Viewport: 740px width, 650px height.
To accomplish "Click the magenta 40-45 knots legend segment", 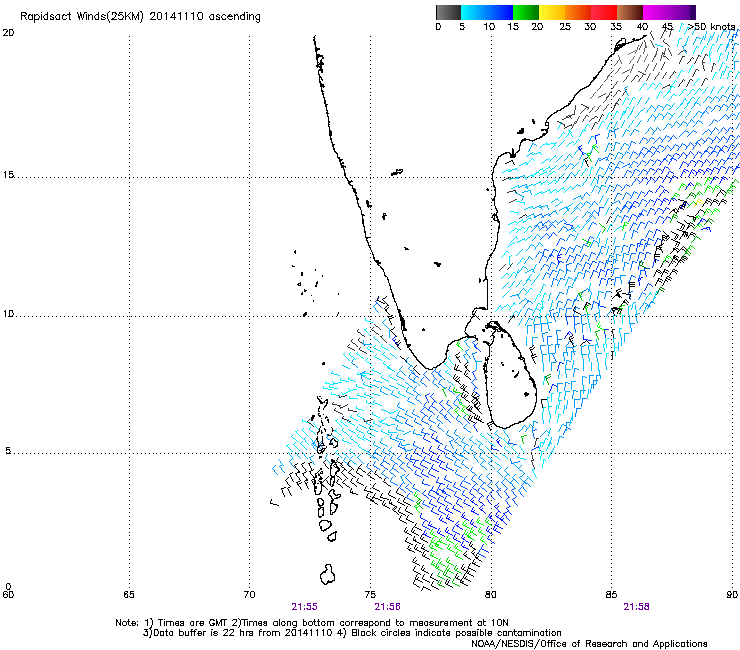I will click(x=656, y=12).
